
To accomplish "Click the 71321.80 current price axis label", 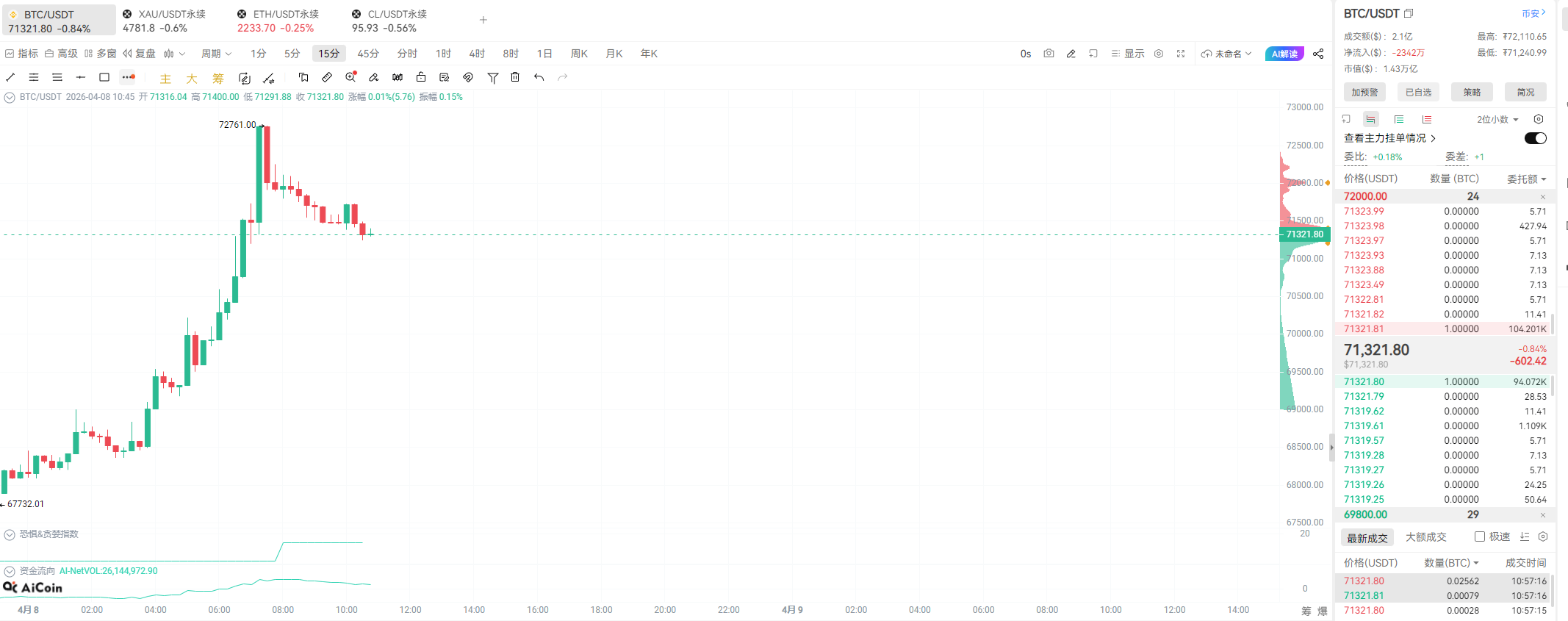I will (x=1304, y=234).
